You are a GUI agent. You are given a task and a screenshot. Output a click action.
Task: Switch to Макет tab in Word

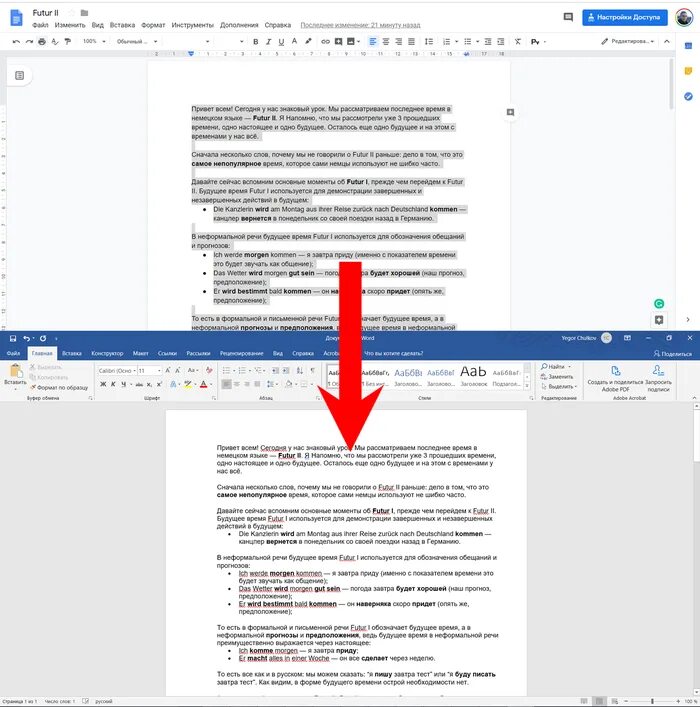coord(141,353)
